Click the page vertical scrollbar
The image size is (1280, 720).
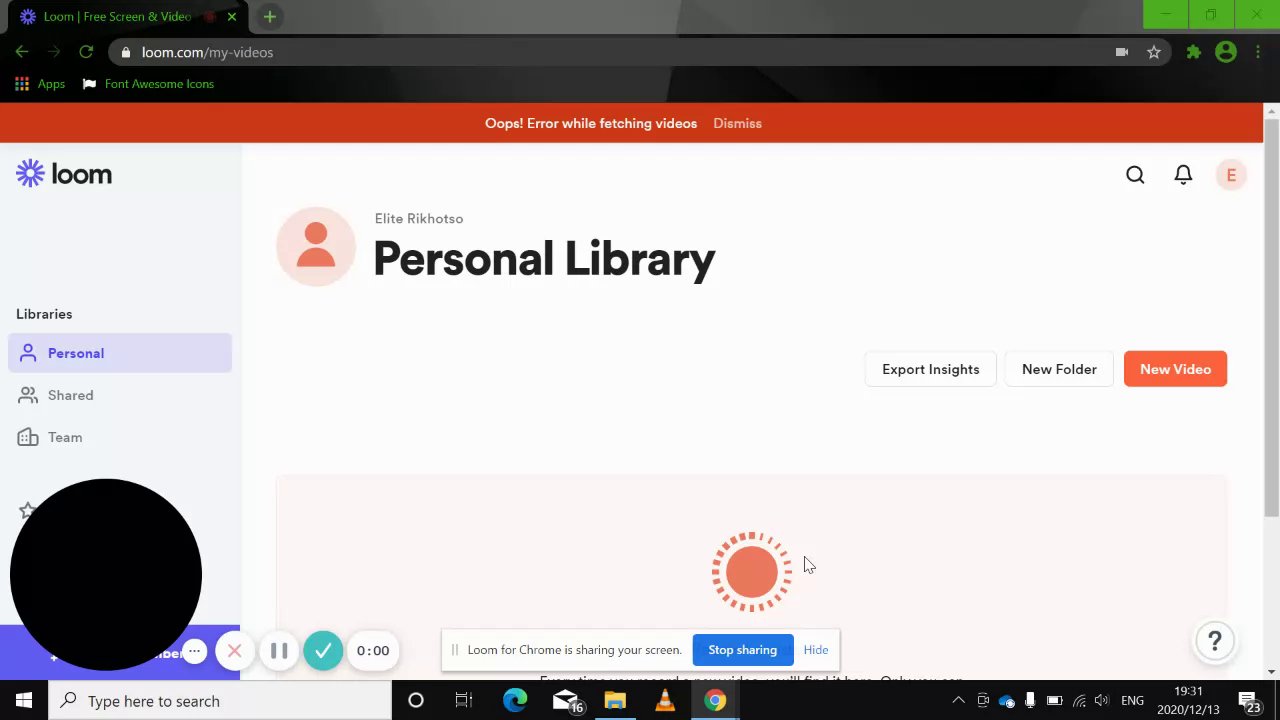pyautogui.click(x=1271, y=317)
